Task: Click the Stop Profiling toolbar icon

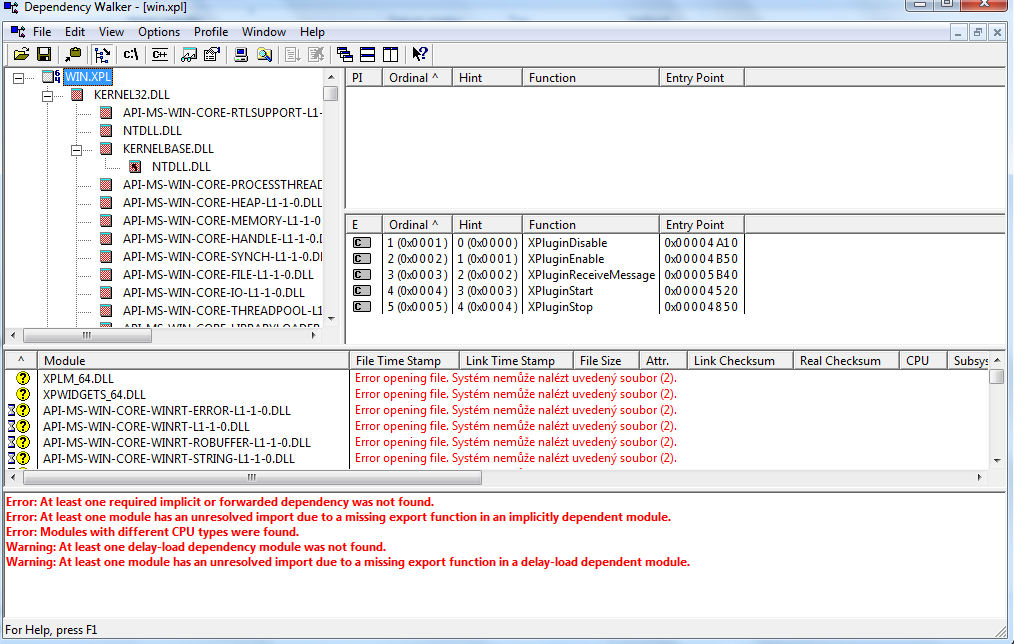Action: [x=316, y=54]
